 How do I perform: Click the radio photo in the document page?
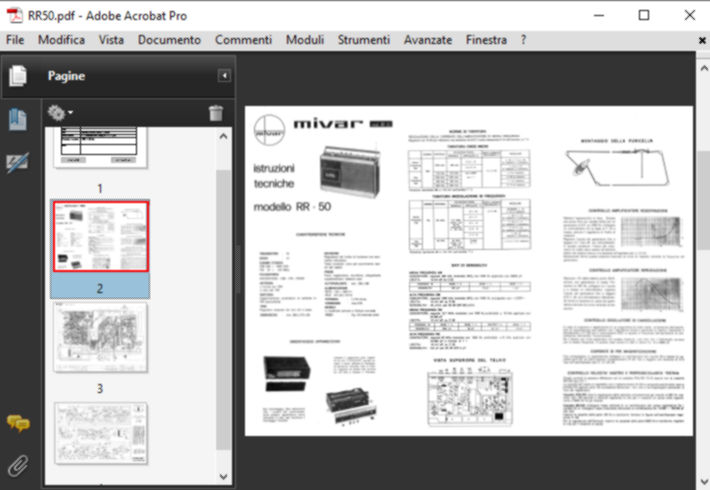click(x=350, y=172)
